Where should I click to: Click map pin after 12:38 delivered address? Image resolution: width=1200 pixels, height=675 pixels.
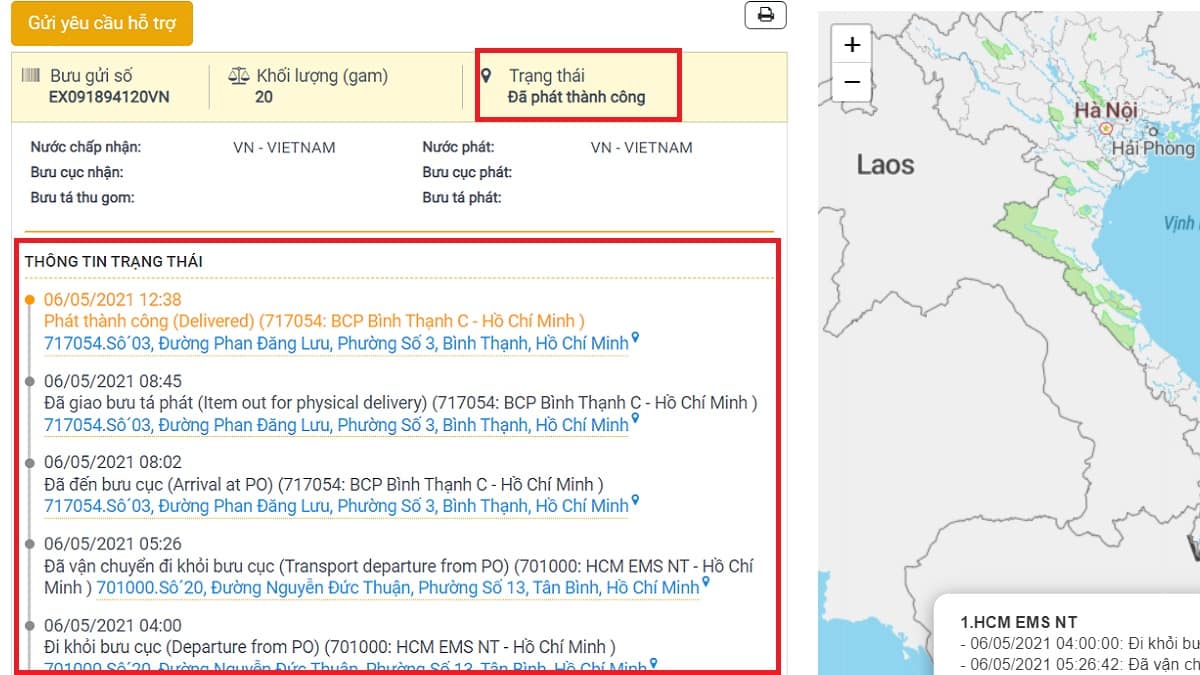(635, 339)
